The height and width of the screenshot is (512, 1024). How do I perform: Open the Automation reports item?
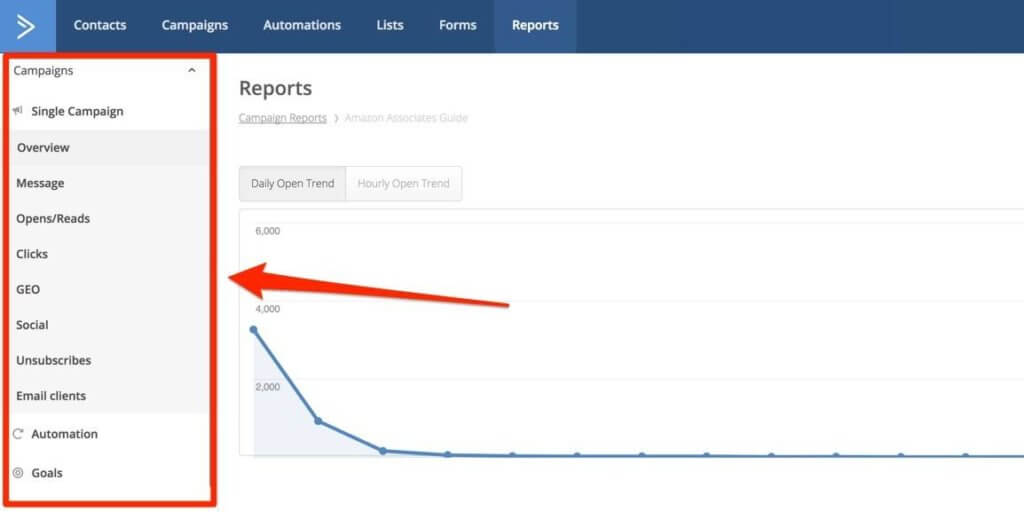[65, 434]
